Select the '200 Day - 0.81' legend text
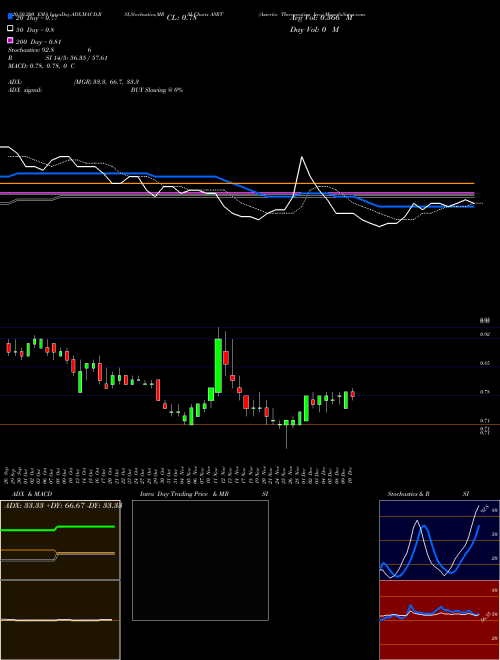Viewport: 500px width, 660px height. click(39, 42)
